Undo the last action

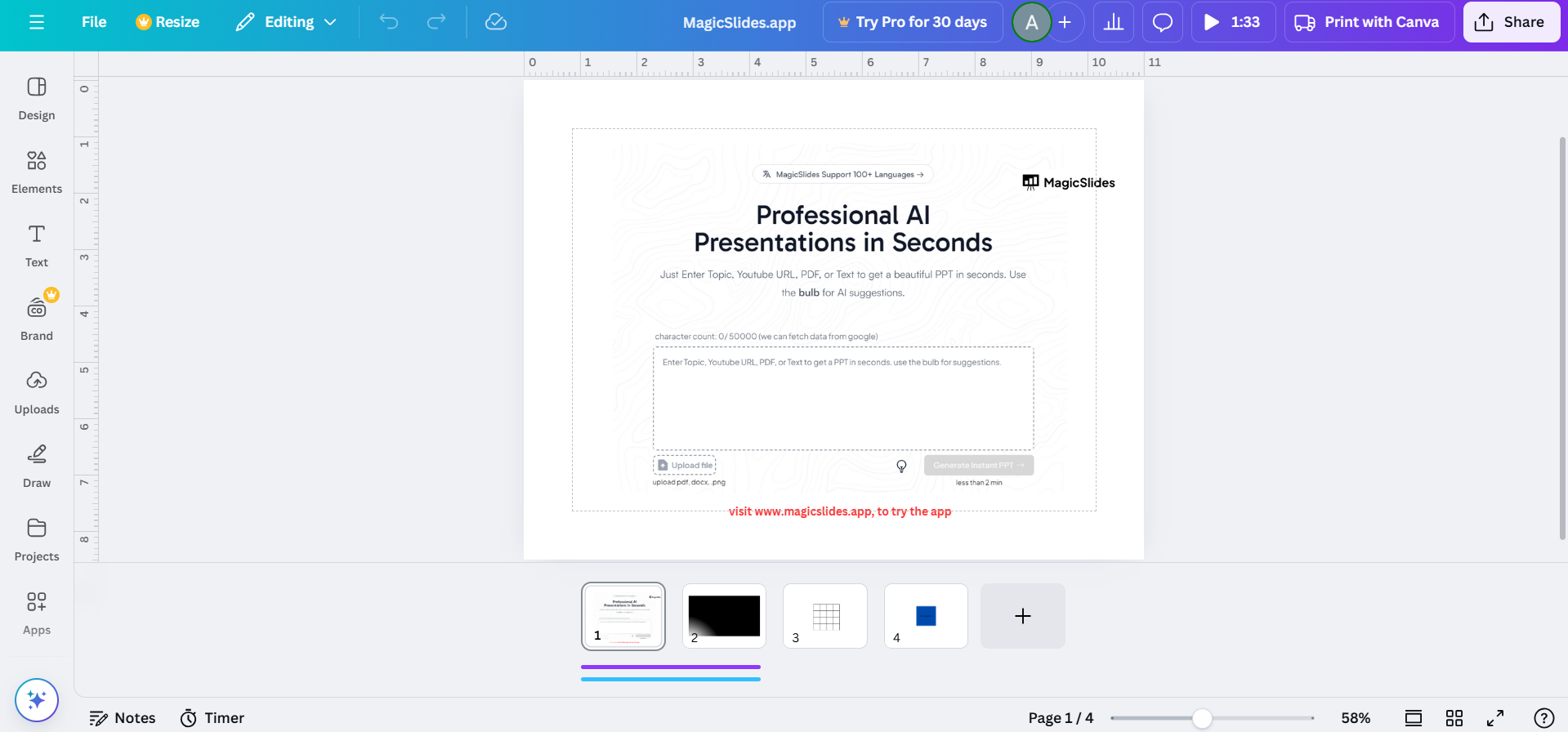389,22
